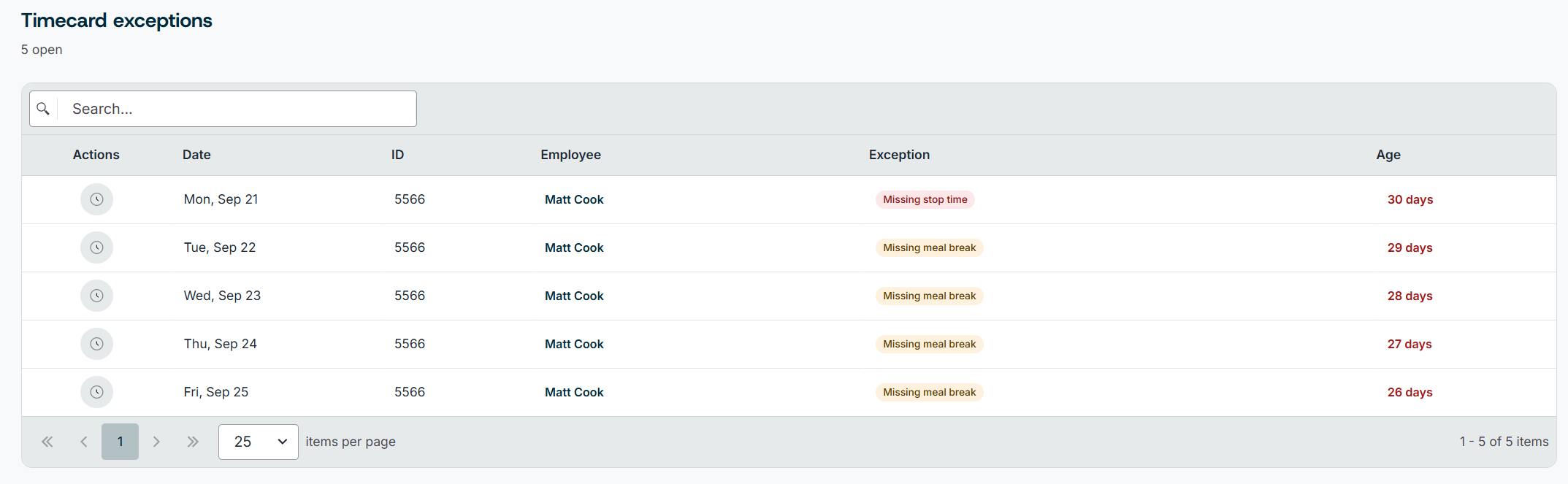Click ID 5566 in the Sep 25 row

pos(410,392)
